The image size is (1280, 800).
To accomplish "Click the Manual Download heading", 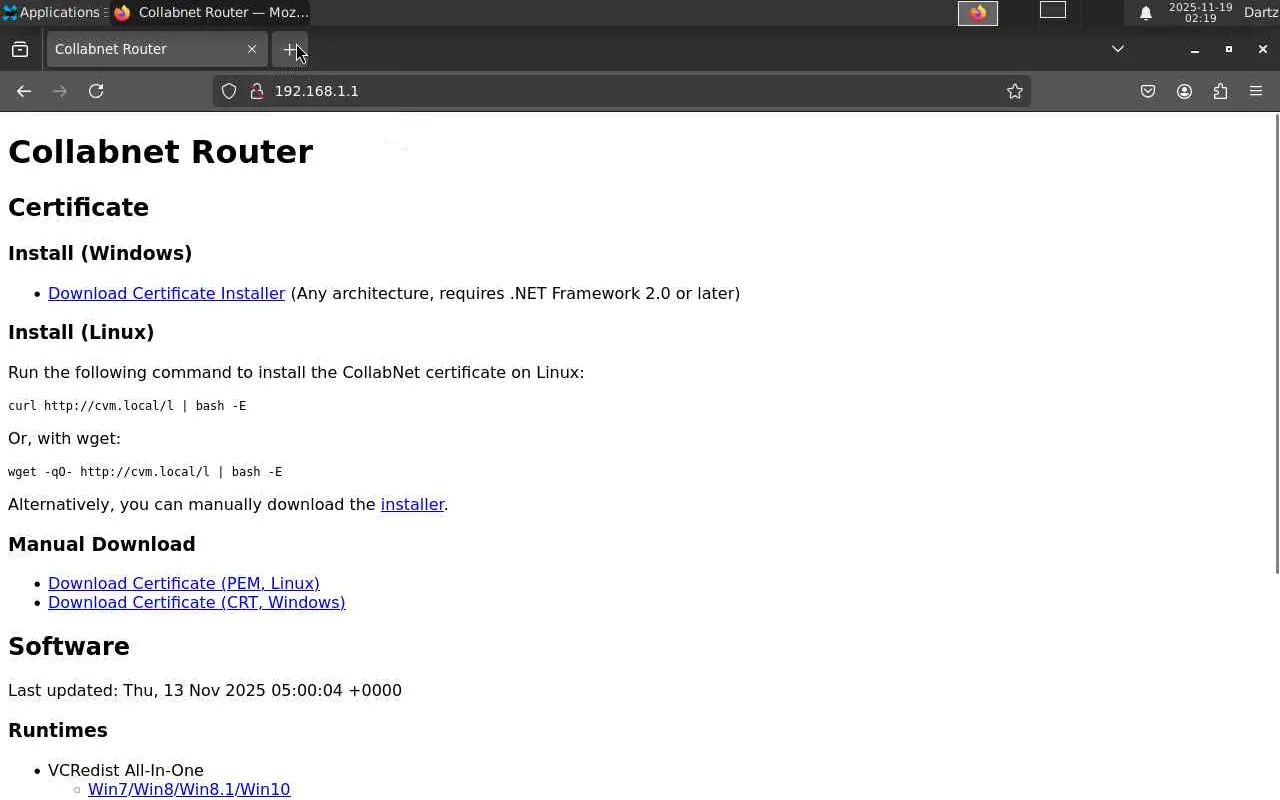I will [102, 544].
